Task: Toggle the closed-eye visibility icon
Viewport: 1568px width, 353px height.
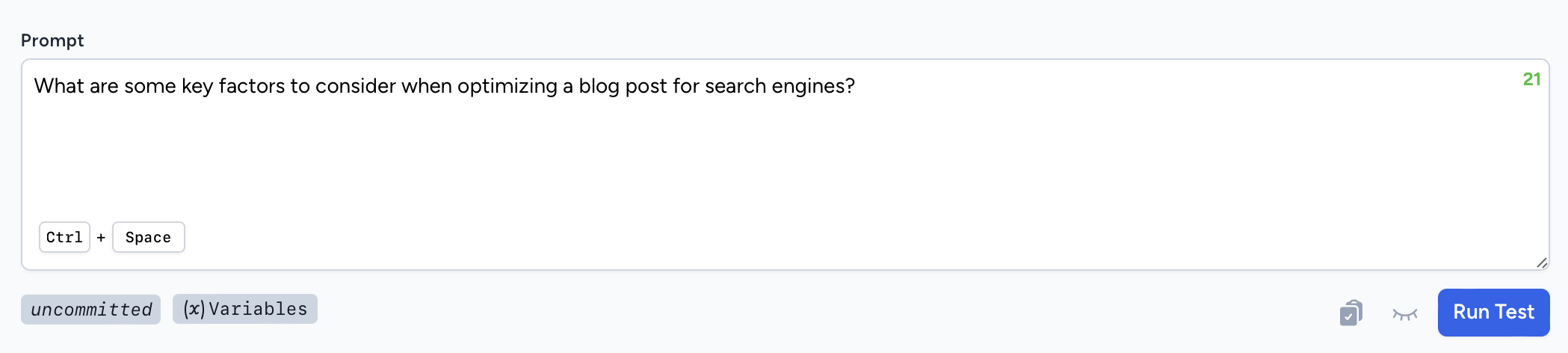Action: pyautogui.click(x=1404, y=314)
